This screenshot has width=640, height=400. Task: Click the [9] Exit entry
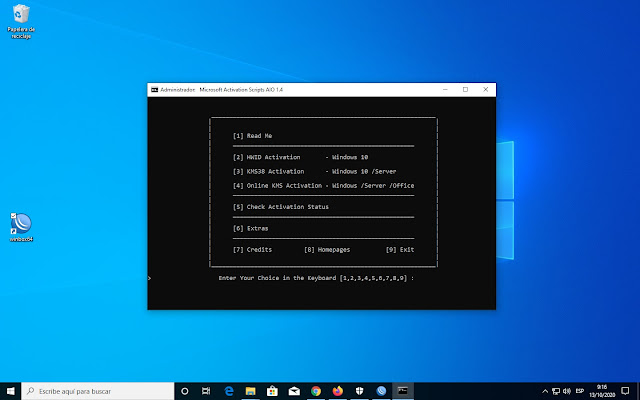400,250
